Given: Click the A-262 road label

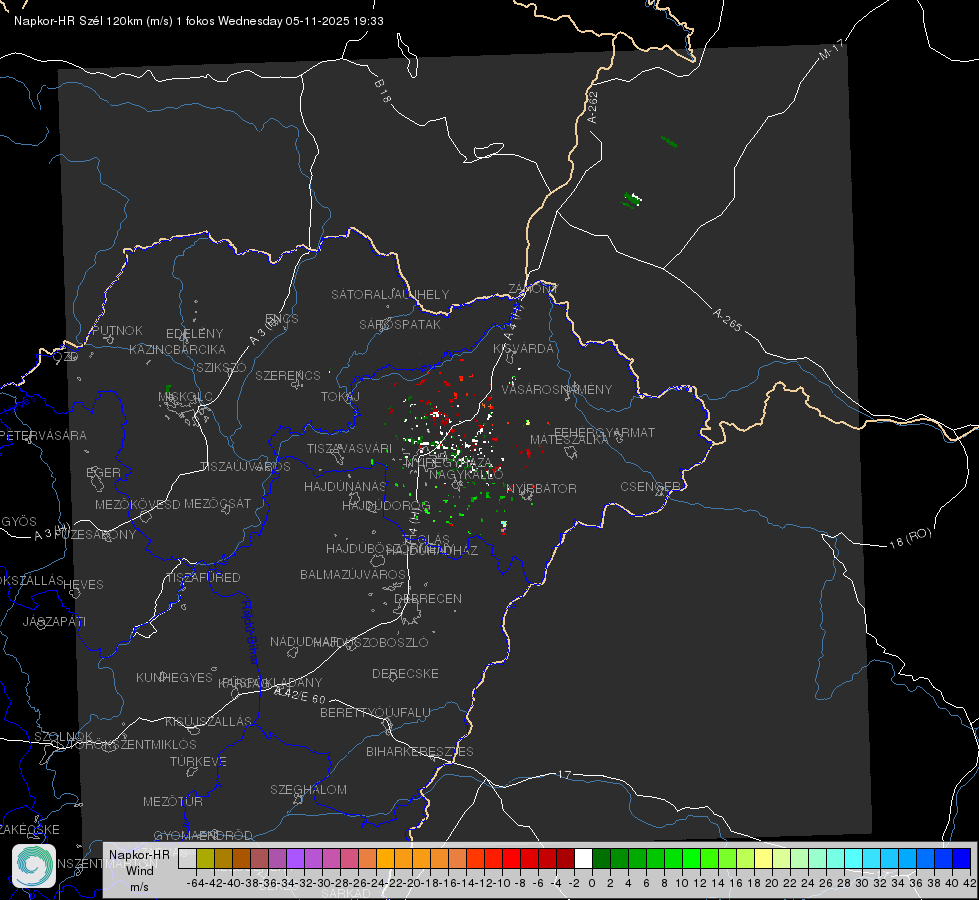Looking at the screenshot, I should pos(593,107).
